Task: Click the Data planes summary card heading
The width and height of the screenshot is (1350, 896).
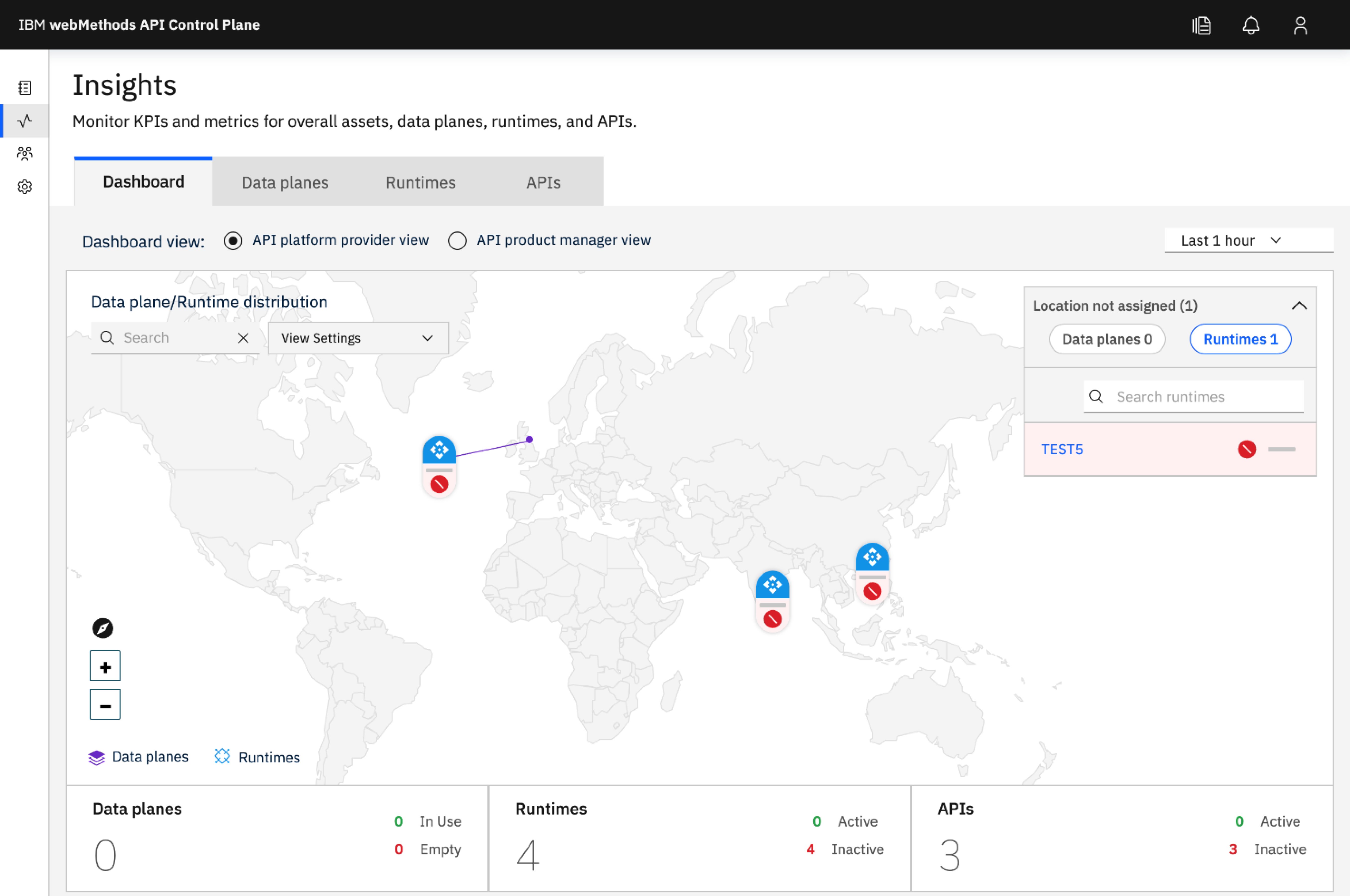Action: (x=137, y=809)
